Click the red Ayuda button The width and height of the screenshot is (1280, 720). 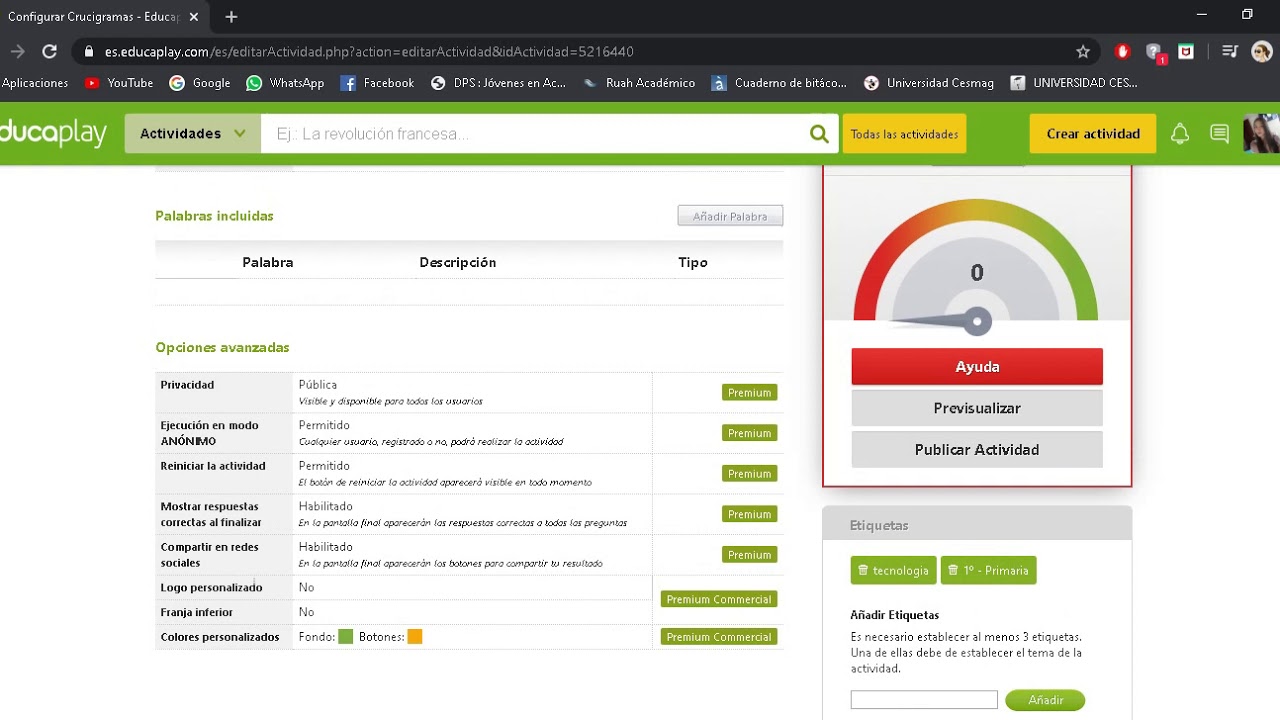point(977,367)
